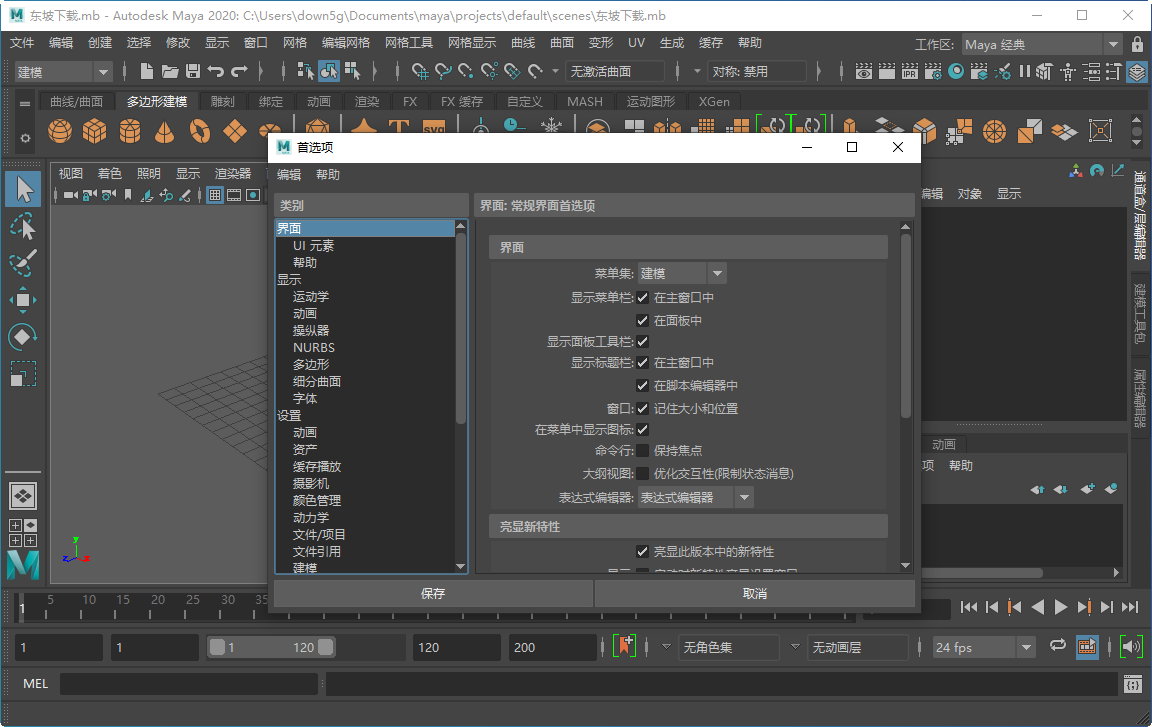The width and height of the screenshot is (1152, 727).
Task: Select the Move tool in the toolbox
Action: click(22, 299)
